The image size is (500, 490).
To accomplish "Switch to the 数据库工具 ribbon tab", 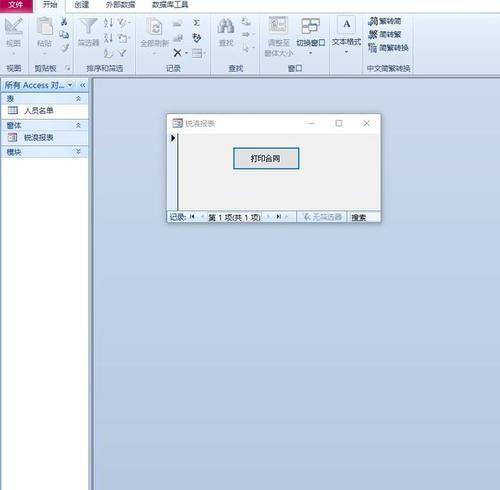I will pos(170,5).
